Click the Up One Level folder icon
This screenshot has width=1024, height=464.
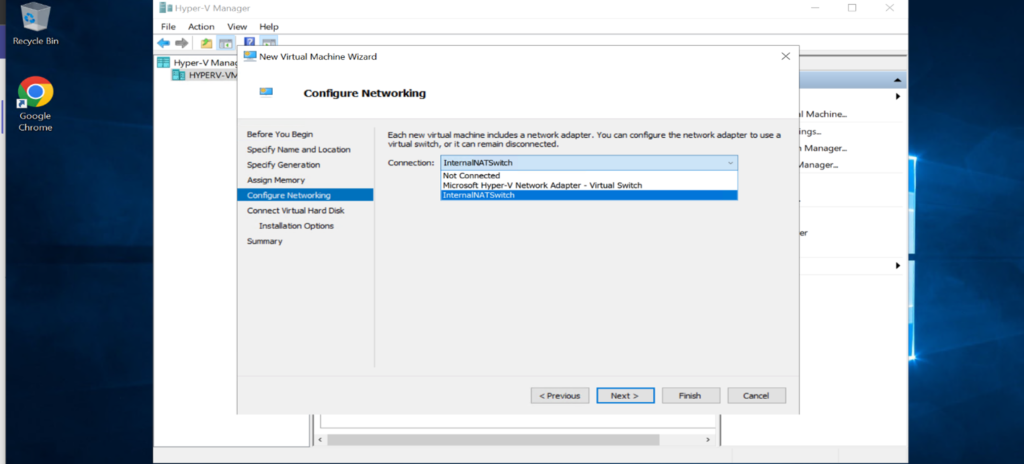point(206,43)
